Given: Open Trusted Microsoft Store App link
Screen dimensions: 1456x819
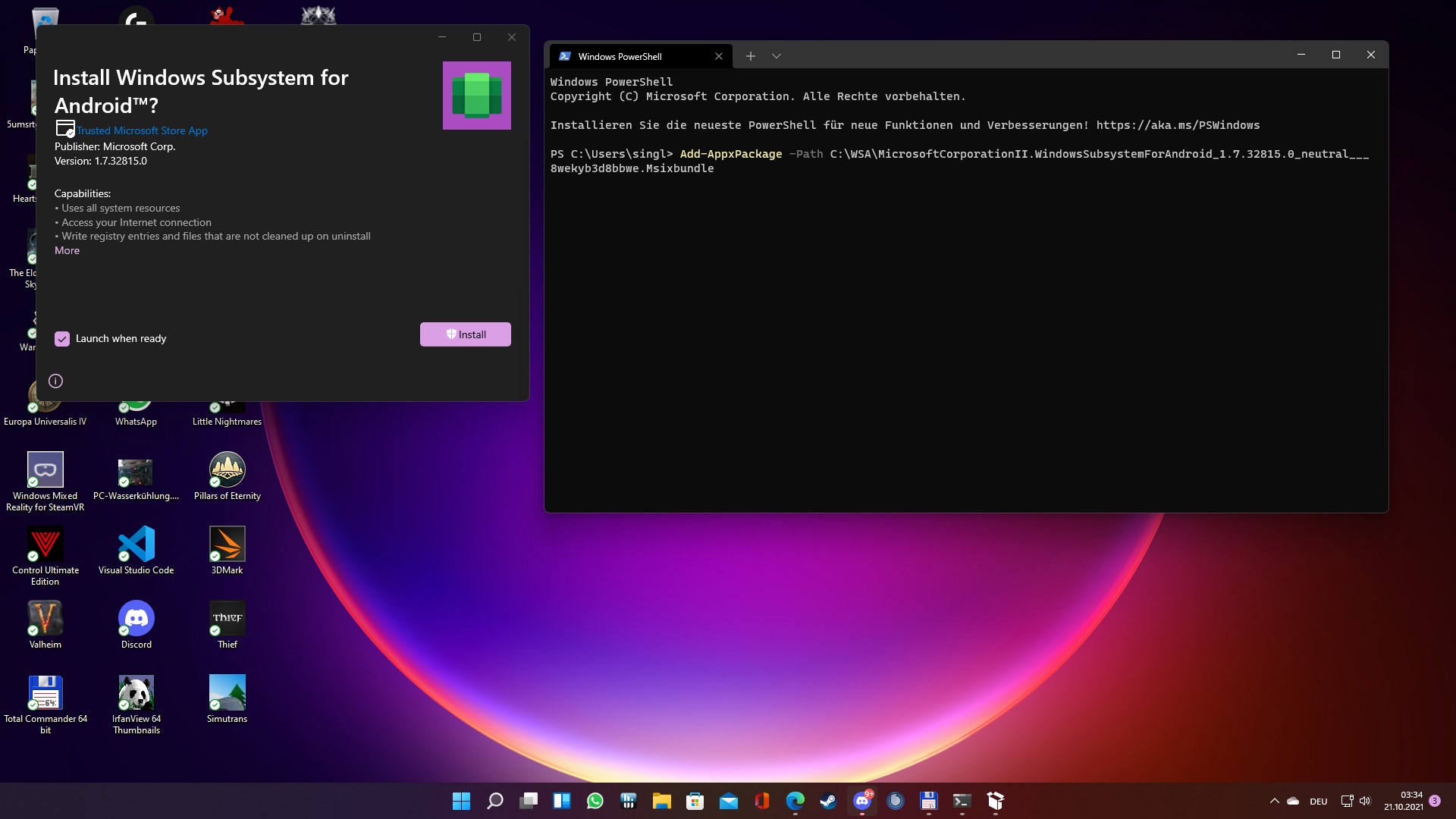Looking at the screenshot, I should (x=142, y=130).
